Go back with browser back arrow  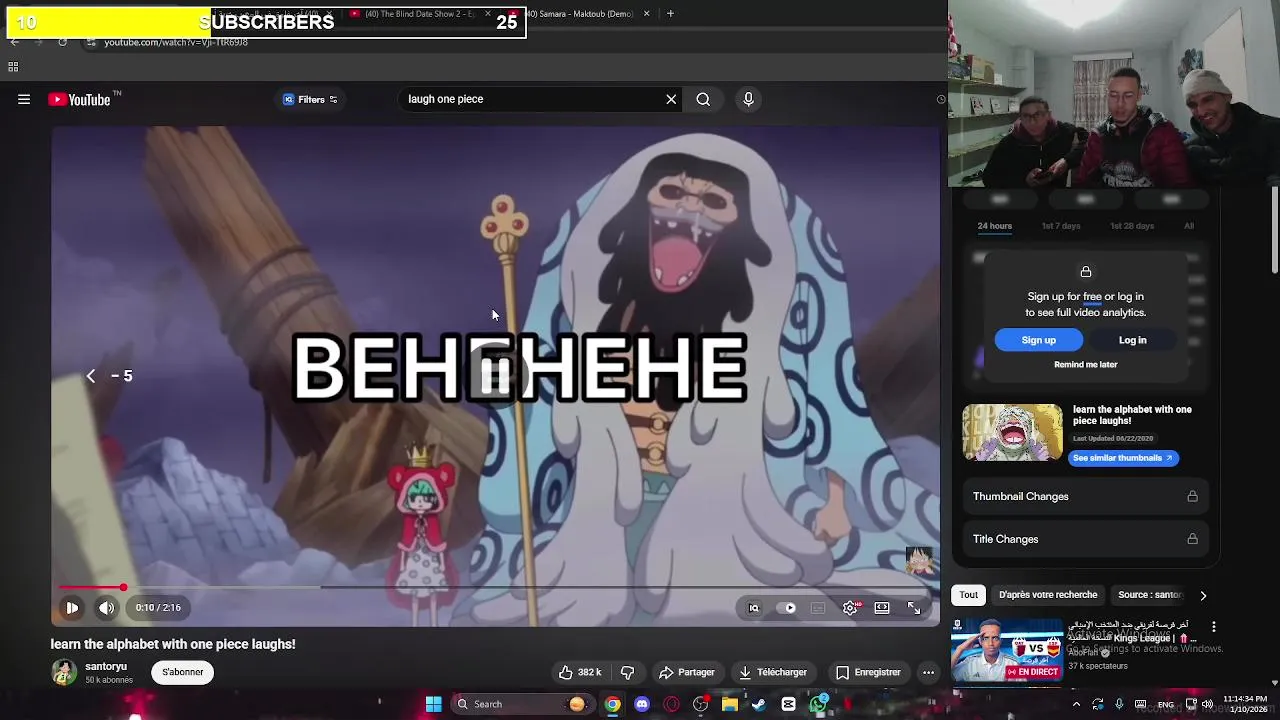pyautogui.click(x=14, y=42)
